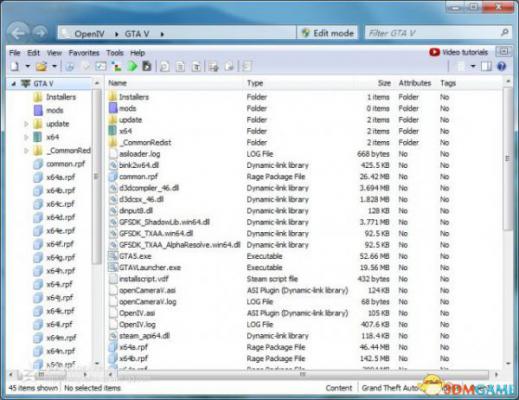
Task: Select the asloader.log file name
Action: [140, 154]
